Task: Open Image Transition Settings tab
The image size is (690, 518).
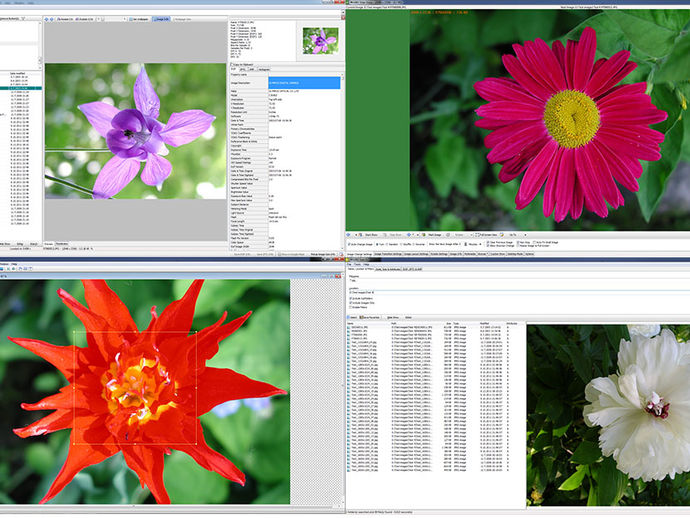Action: 388,254
